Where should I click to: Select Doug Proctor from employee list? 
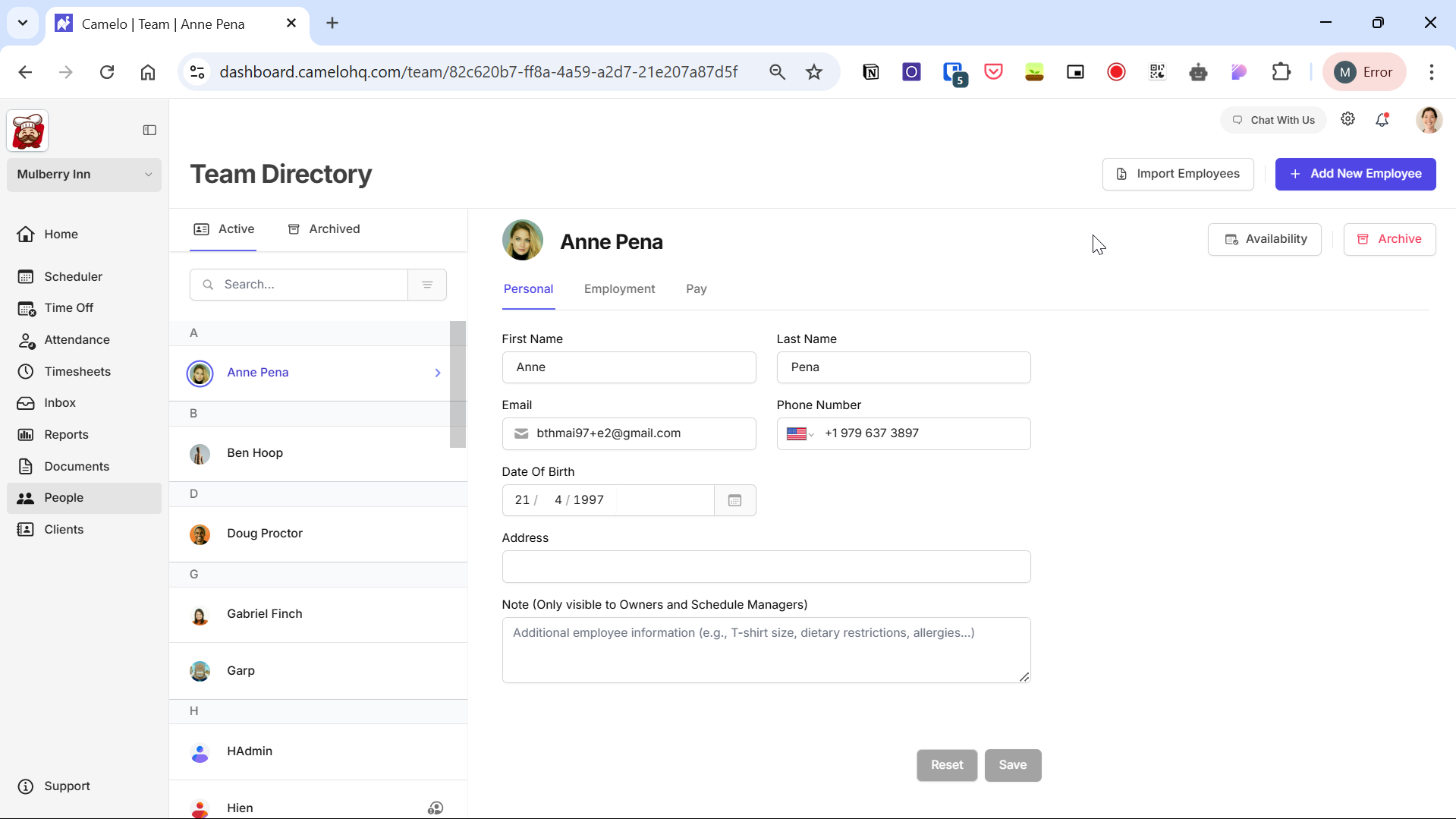pos(265,534)
